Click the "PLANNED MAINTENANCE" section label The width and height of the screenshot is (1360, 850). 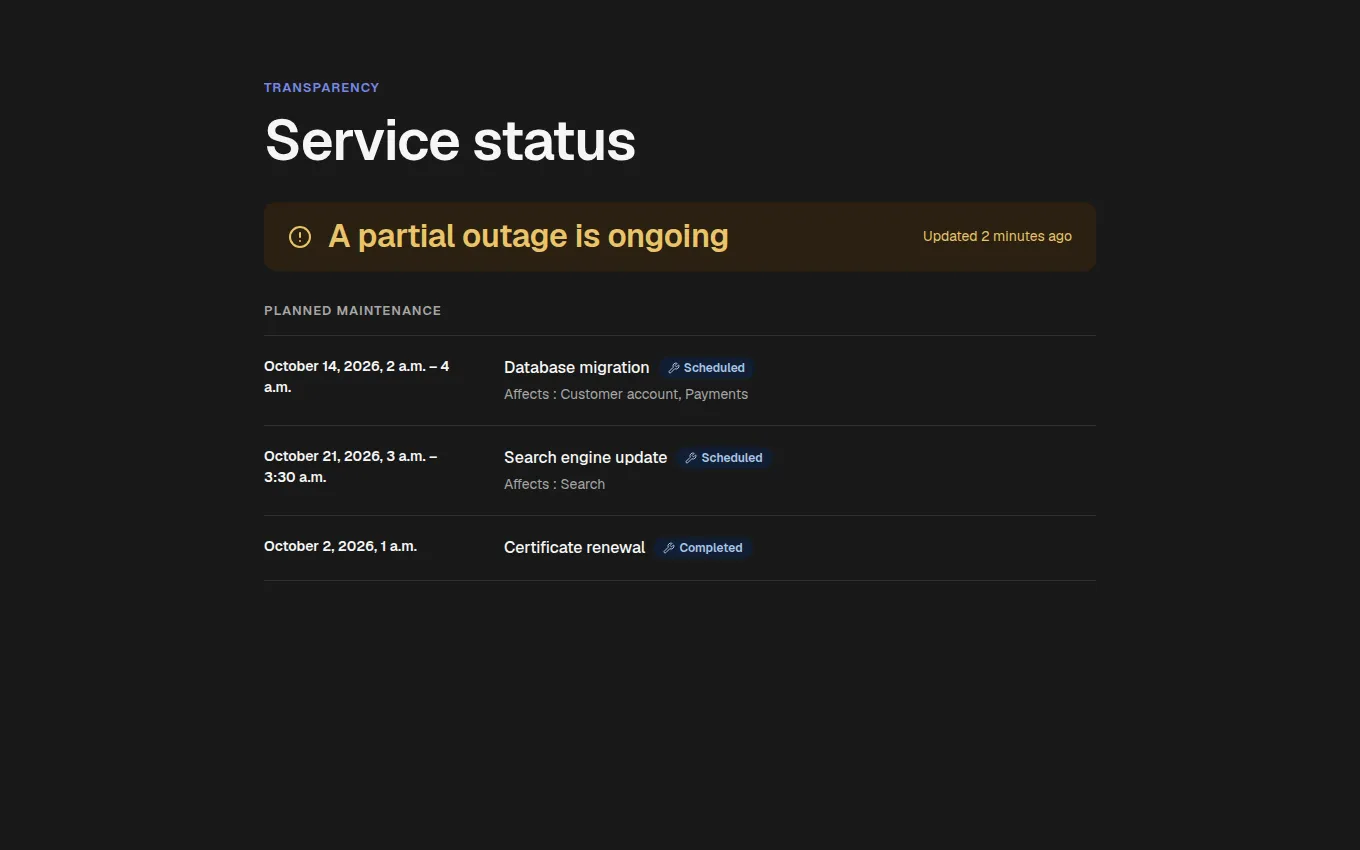352,311
